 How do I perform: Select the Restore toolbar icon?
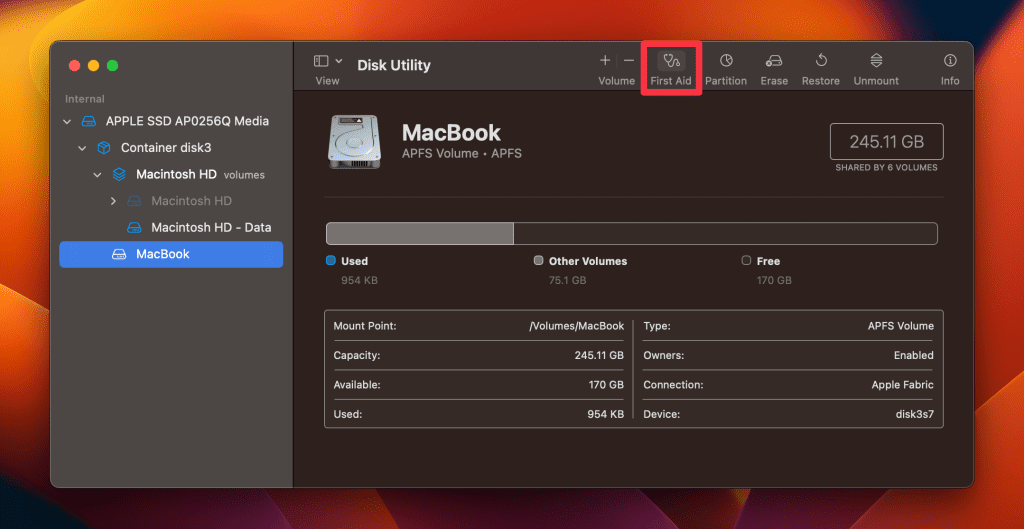point(821,61)
